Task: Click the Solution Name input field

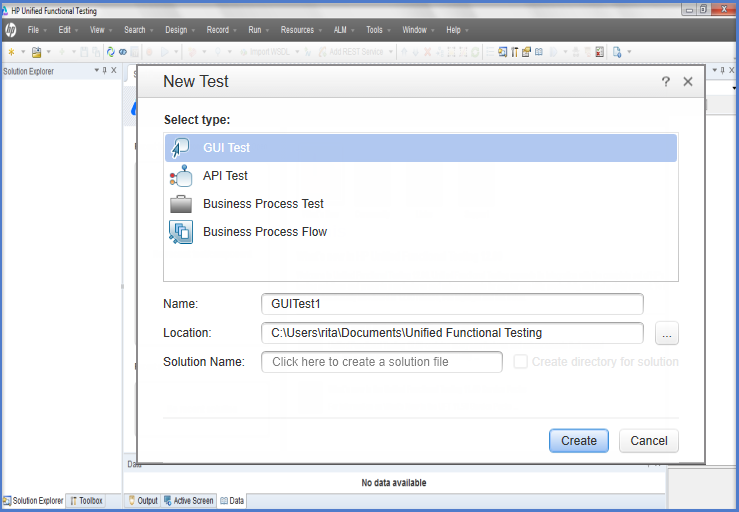Action: tap(382, 362)
